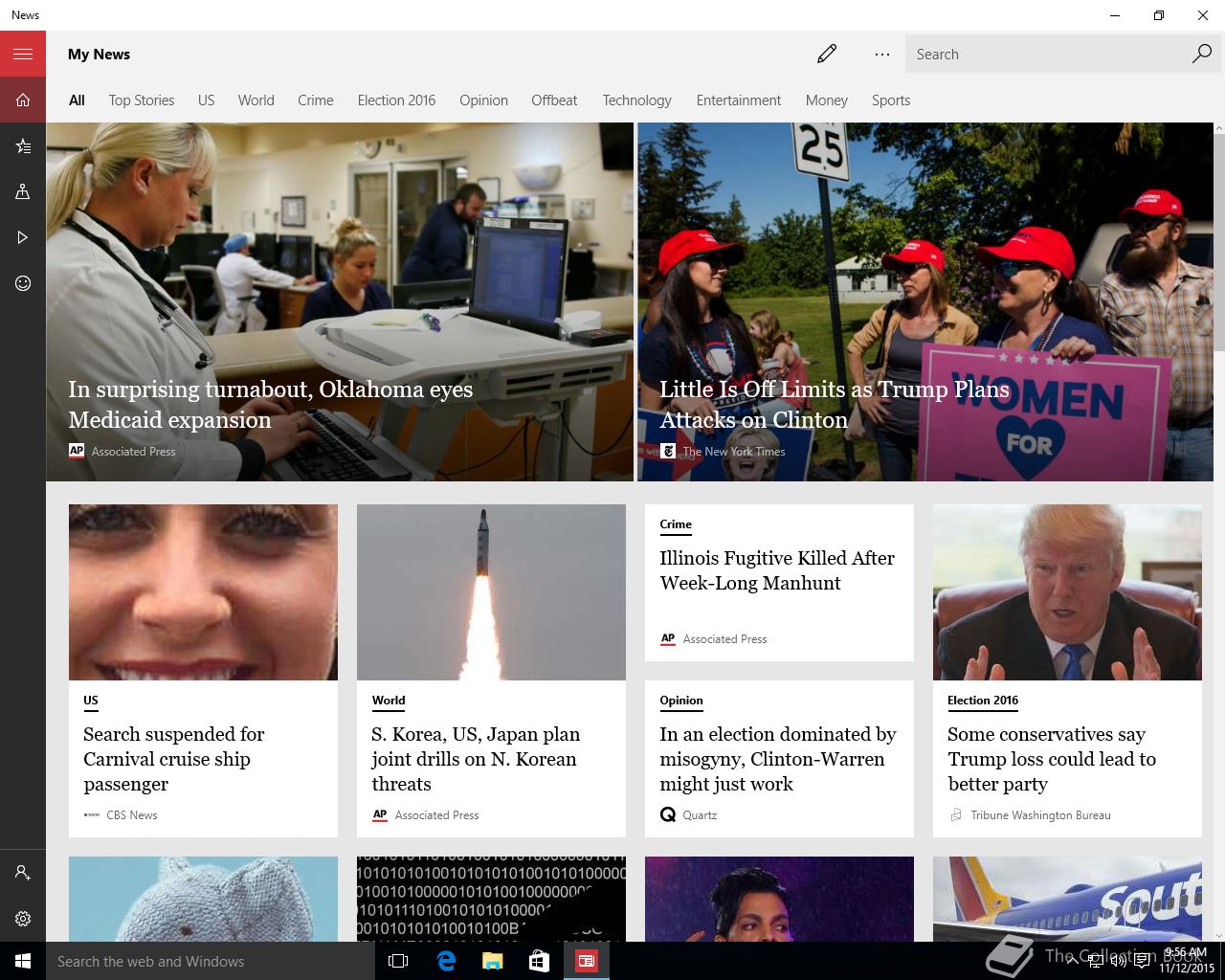Click the page scrollbar down arrow
The height and width of the screenshot is (980, 1225).
point(1219,935)
